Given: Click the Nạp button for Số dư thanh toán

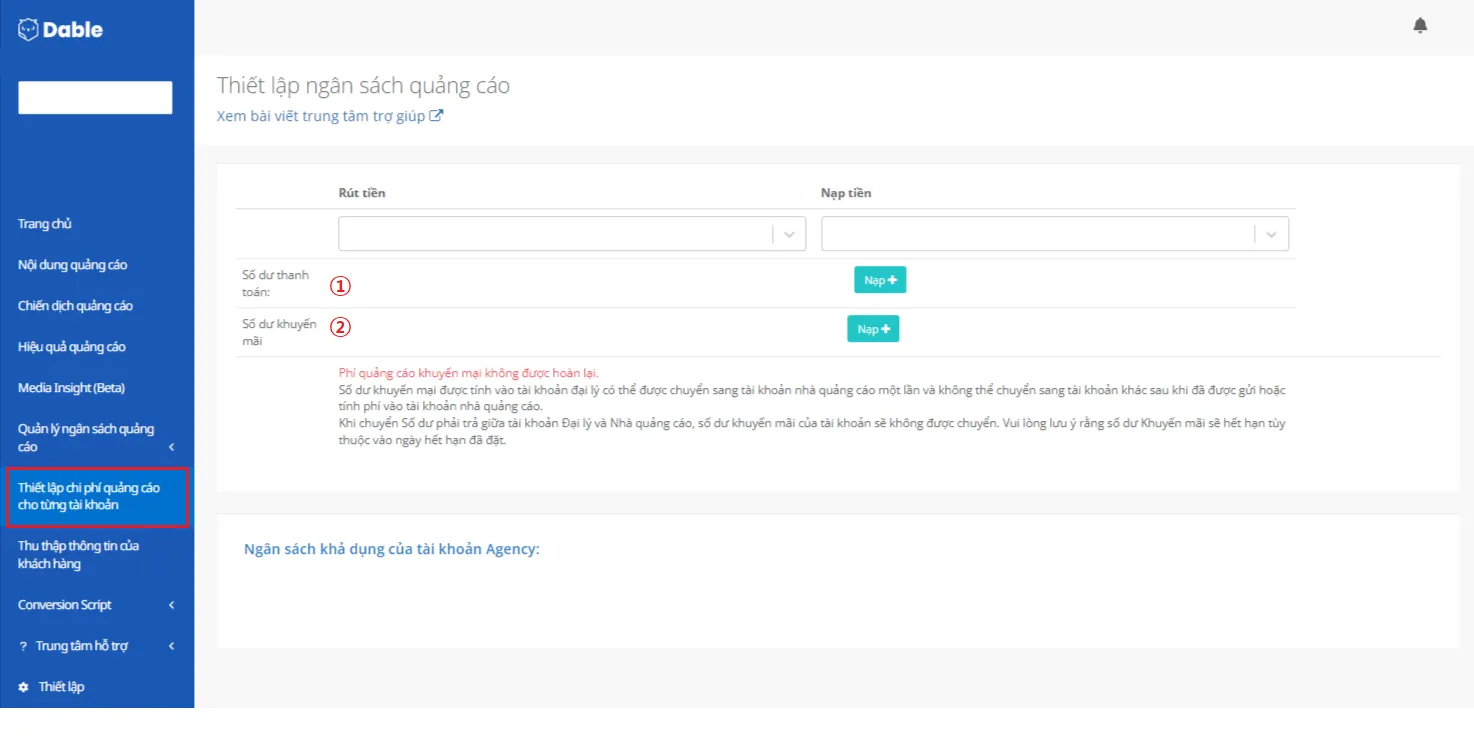Looking at the screenshot, I should [x=880, y=280].
